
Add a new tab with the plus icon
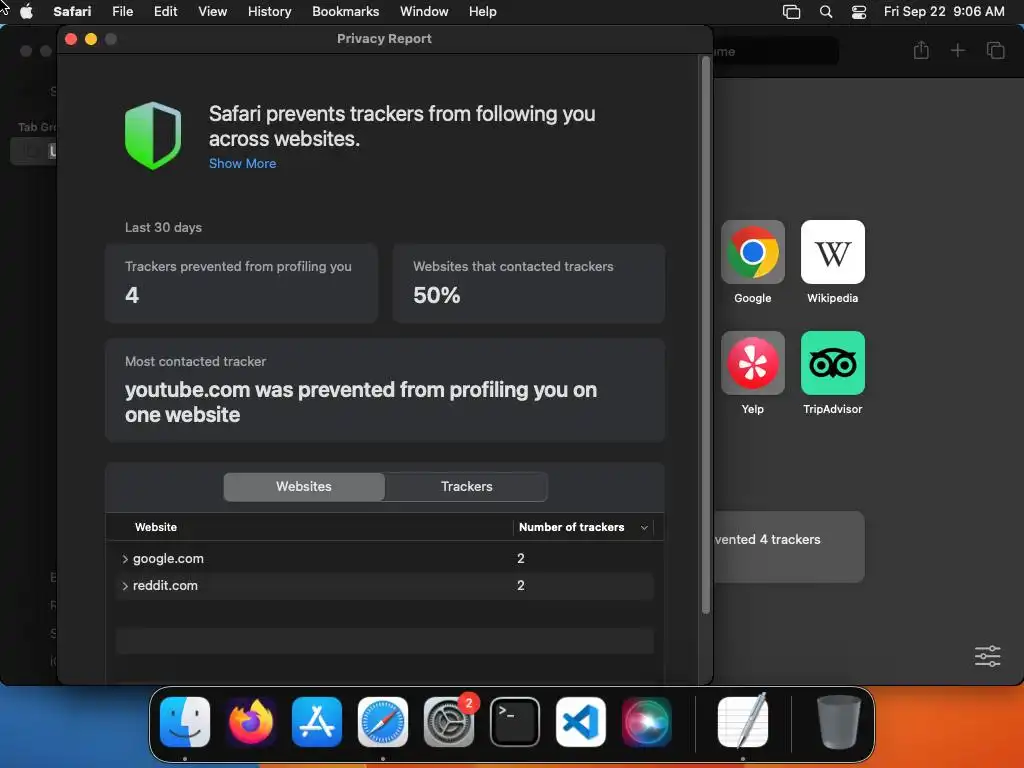tap(957, 50)
